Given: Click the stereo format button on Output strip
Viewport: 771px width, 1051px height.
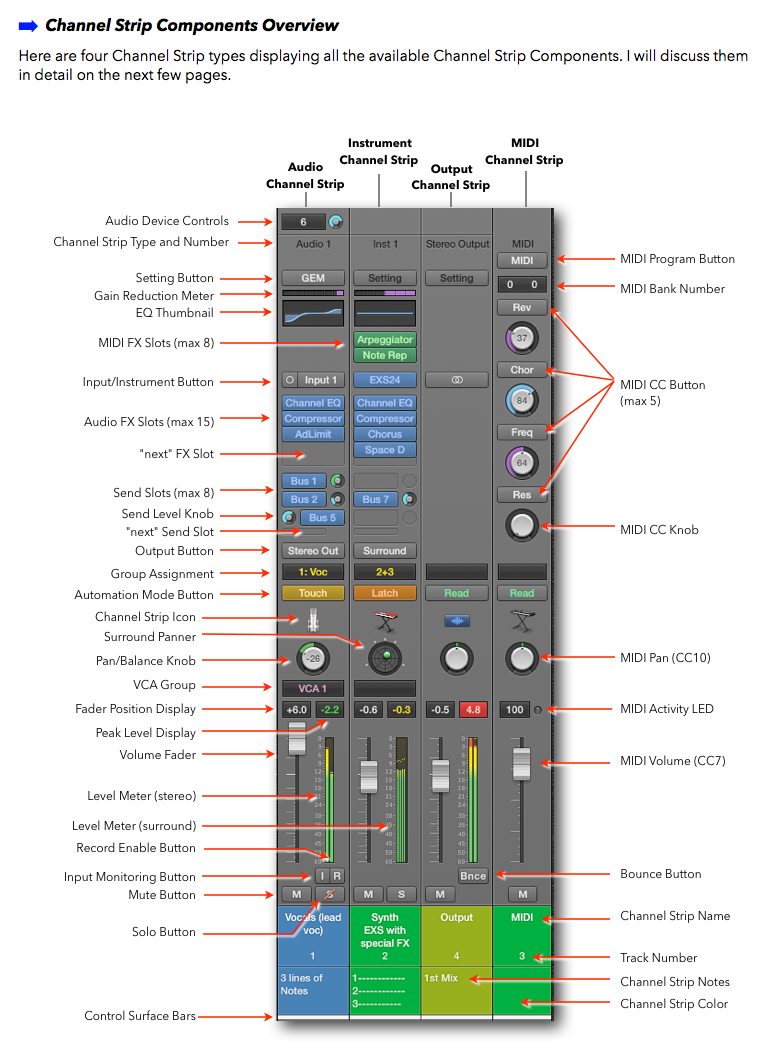Looking at the screenshot, I should (x=456, y=380).
